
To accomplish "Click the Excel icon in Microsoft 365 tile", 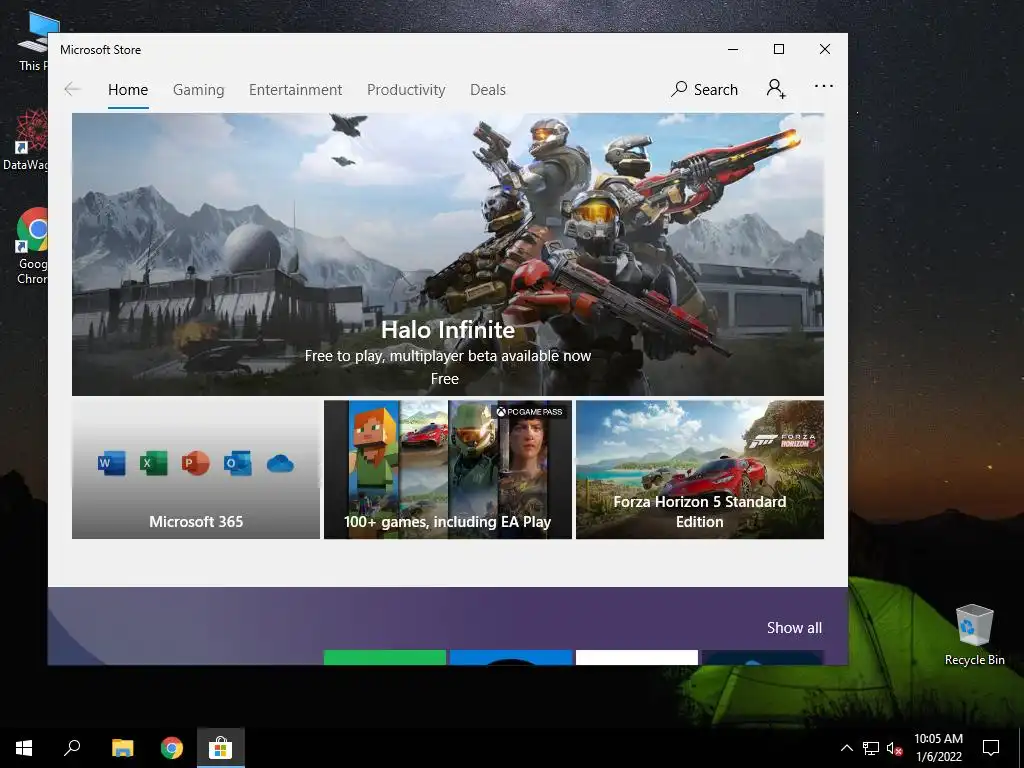I will click(x=153, y=464).
